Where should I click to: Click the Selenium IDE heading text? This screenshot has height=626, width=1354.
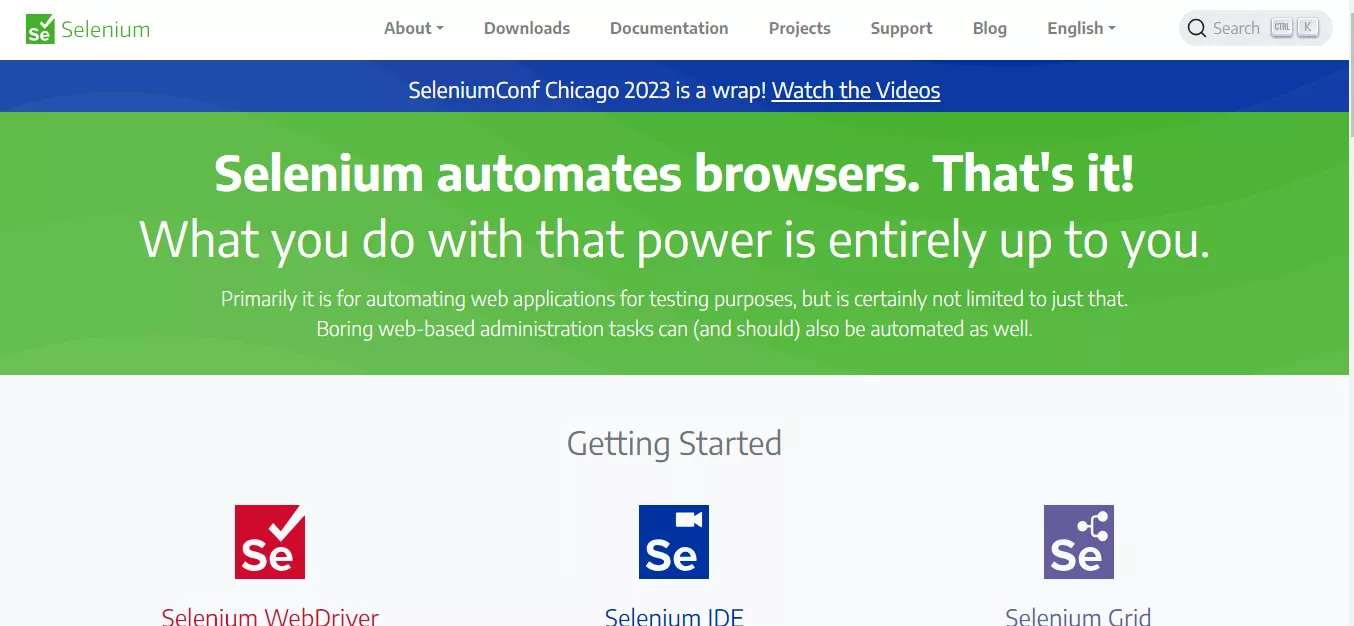[674, 616]
